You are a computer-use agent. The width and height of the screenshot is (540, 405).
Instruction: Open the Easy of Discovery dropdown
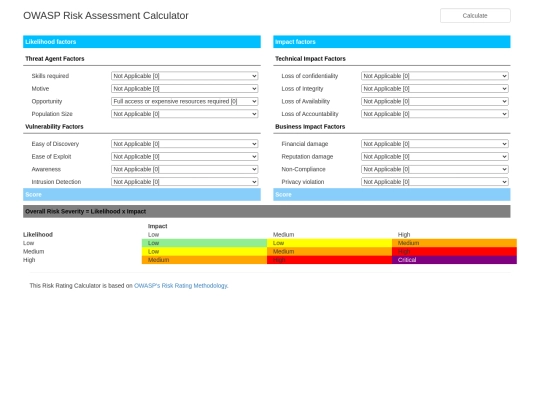(184, 144)
